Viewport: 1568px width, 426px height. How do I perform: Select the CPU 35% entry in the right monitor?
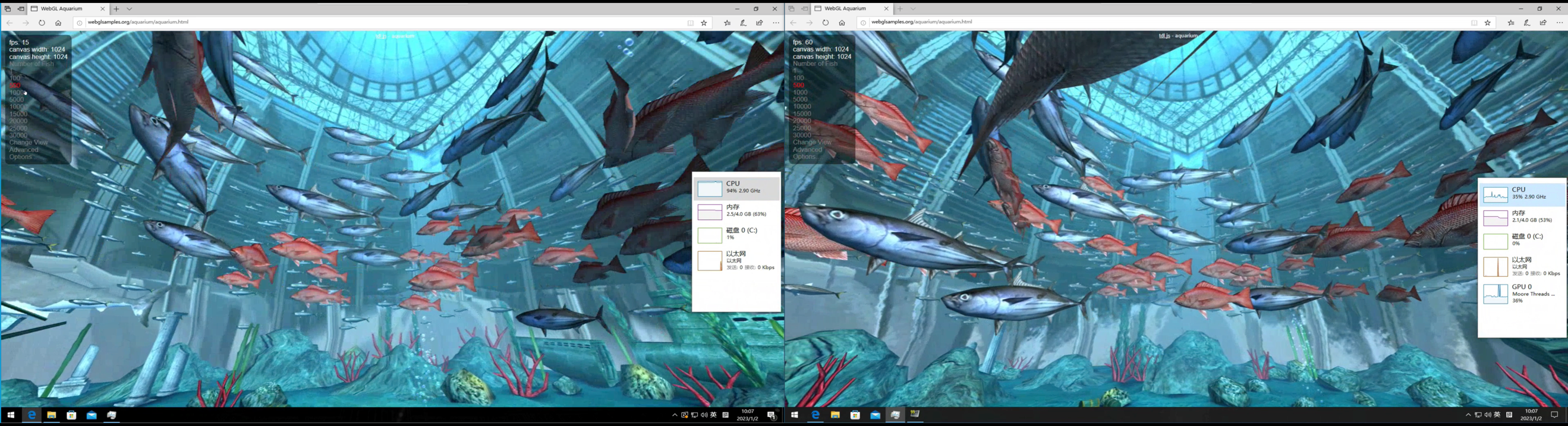1521,194
